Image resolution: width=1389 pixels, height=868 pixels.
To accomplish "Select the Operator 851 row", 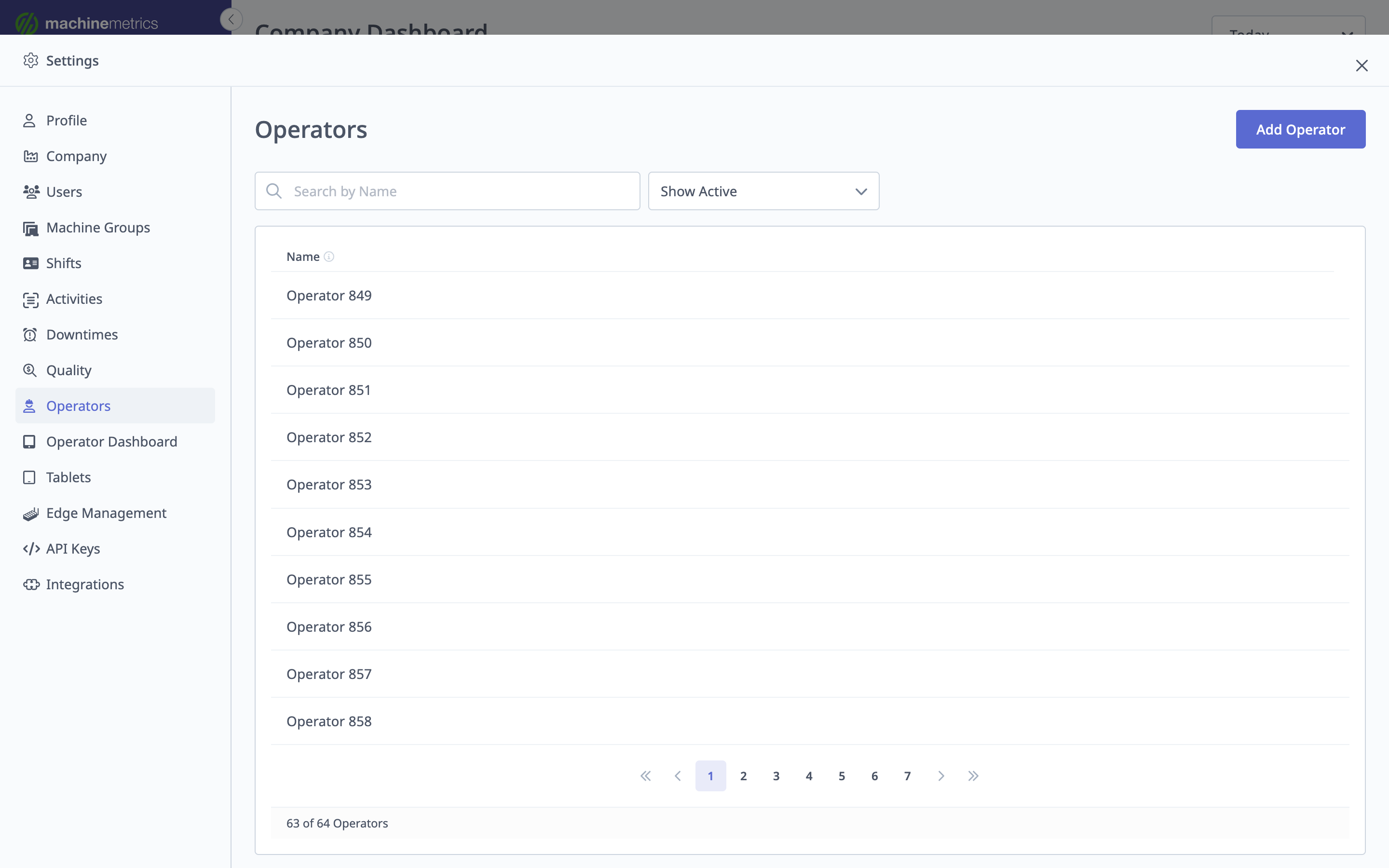I will (x=810, y=390).
